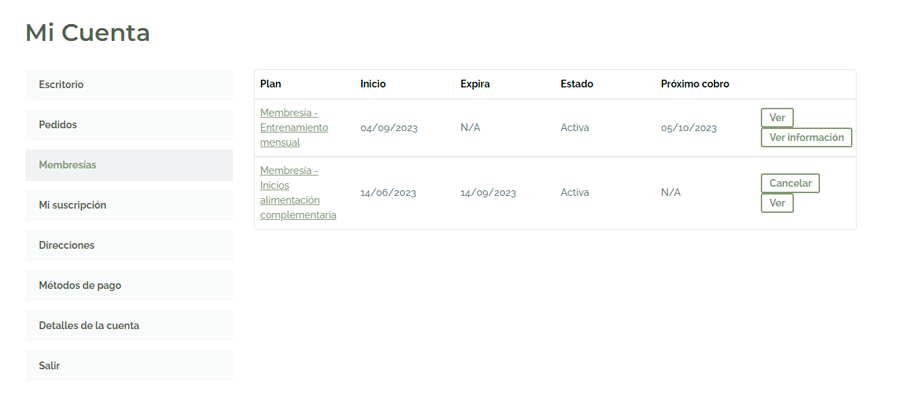
Task: Open Métodos de pago
Action: pyautogui.click(x=129, y=285)
